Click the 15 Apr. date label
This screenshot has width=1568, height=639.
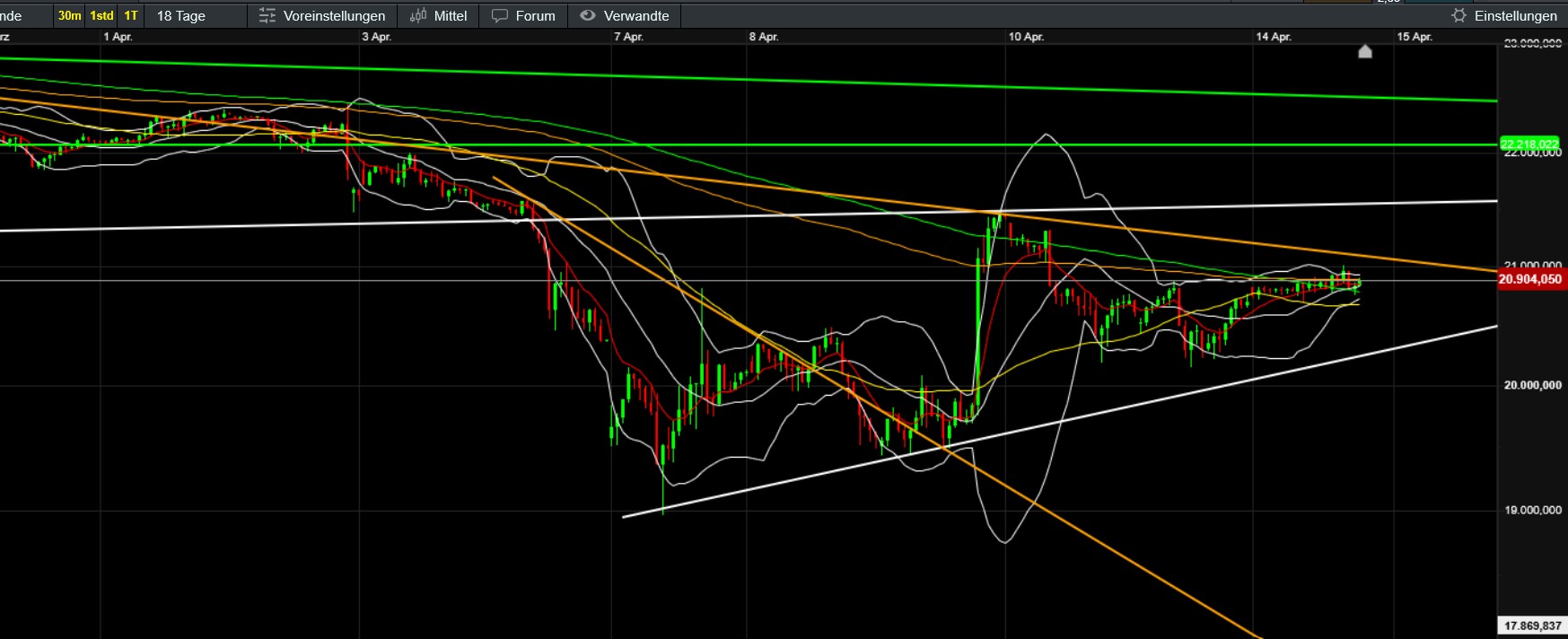point(1415,37)
